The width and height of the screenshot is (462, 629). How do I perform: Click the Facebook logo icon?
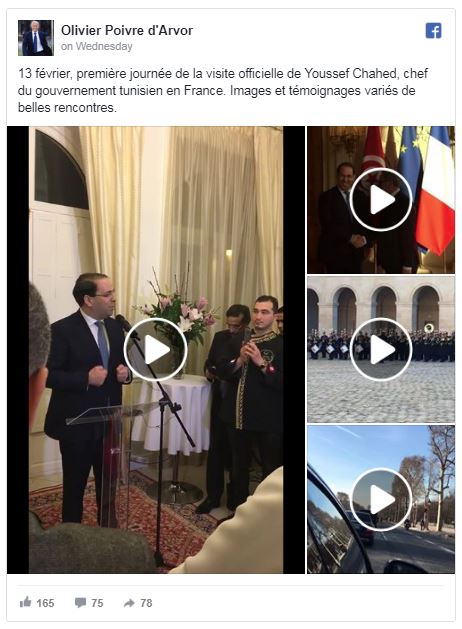tap(433, 30)
